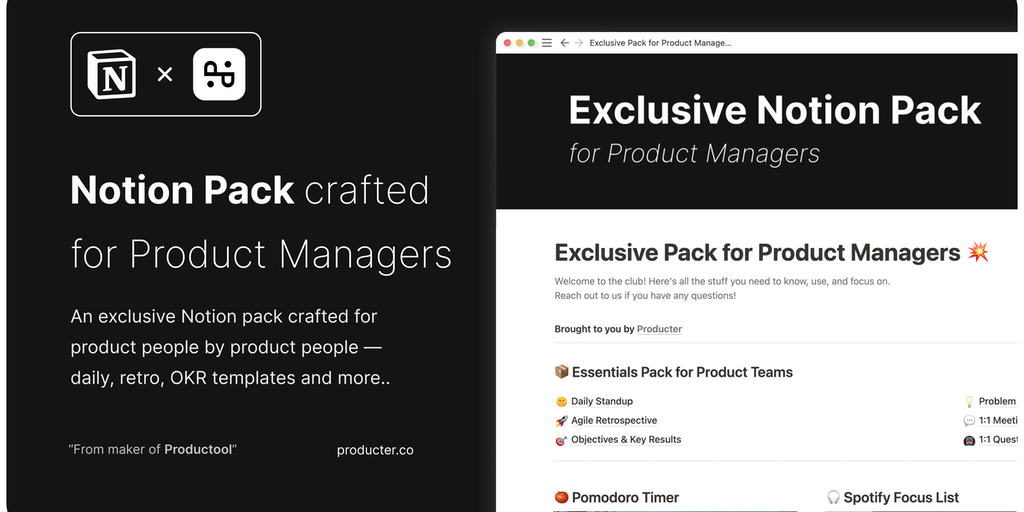Follow the underlined Producter link
The image size is (1024, 512).
(659, 329)
